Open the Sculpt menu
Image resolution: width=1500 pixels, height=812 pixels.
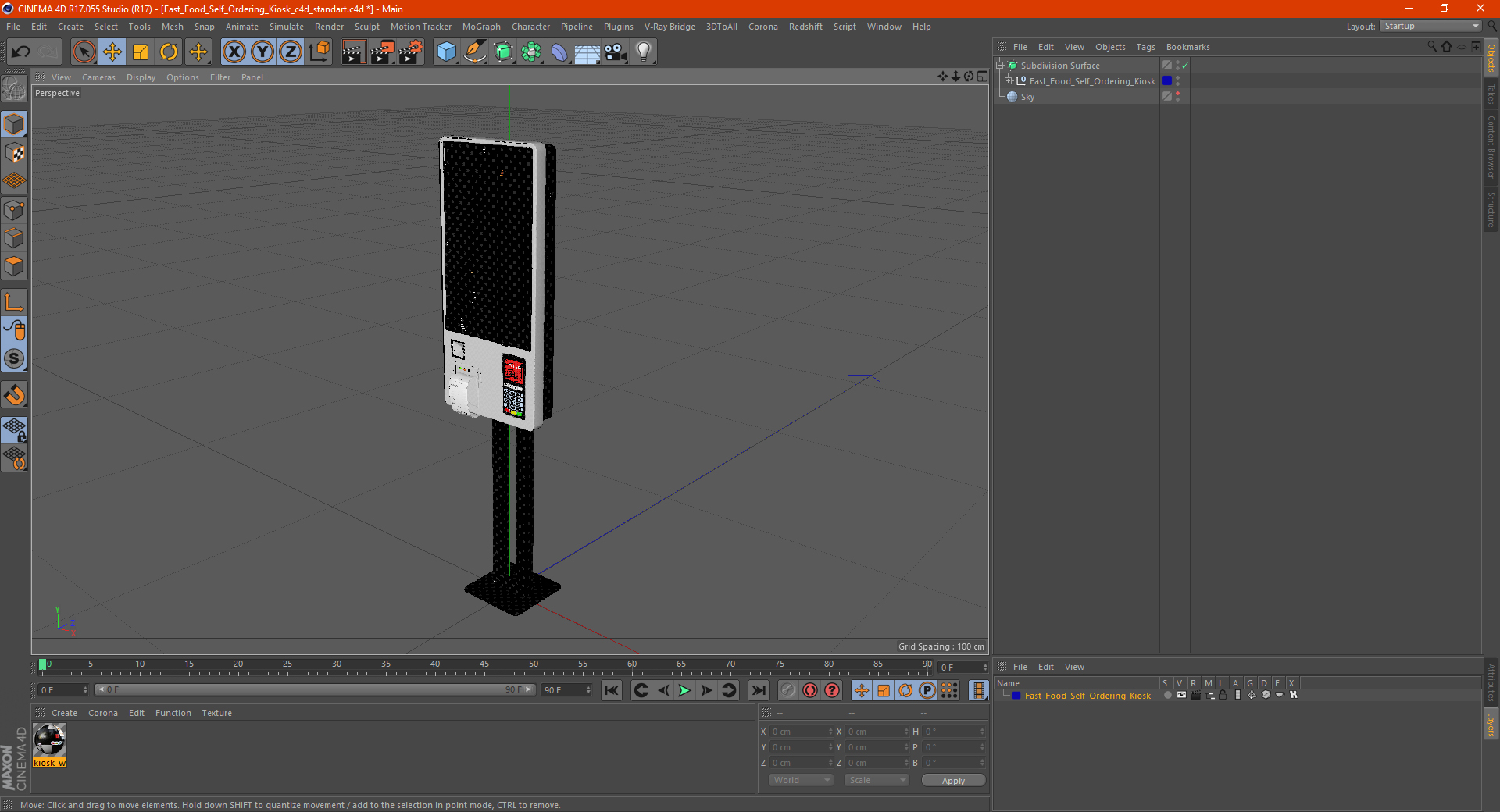(367, 27)
